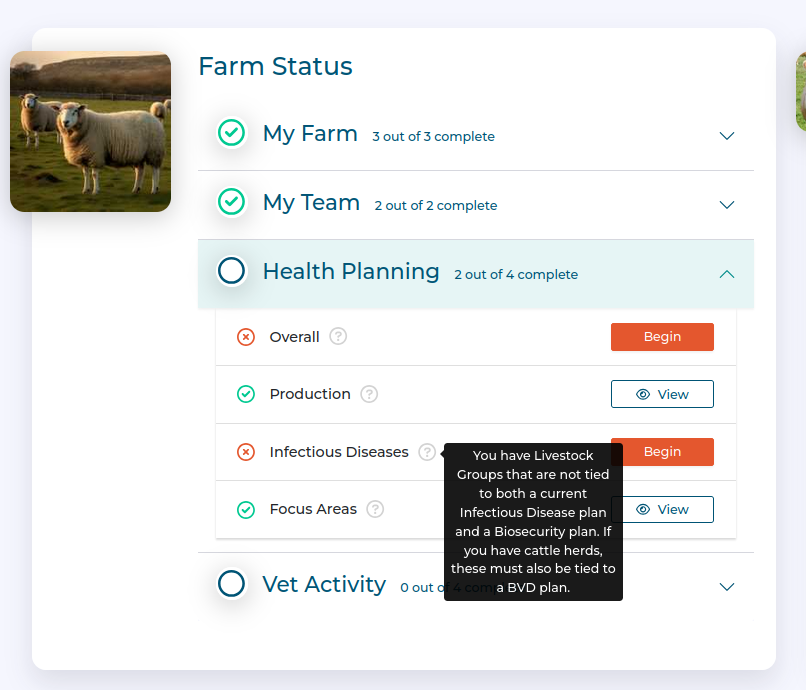Click the 2 out of 4 complete progress text
Image resolution: width=806 pixels, height=690 pixels.
[x=516, y=274]
